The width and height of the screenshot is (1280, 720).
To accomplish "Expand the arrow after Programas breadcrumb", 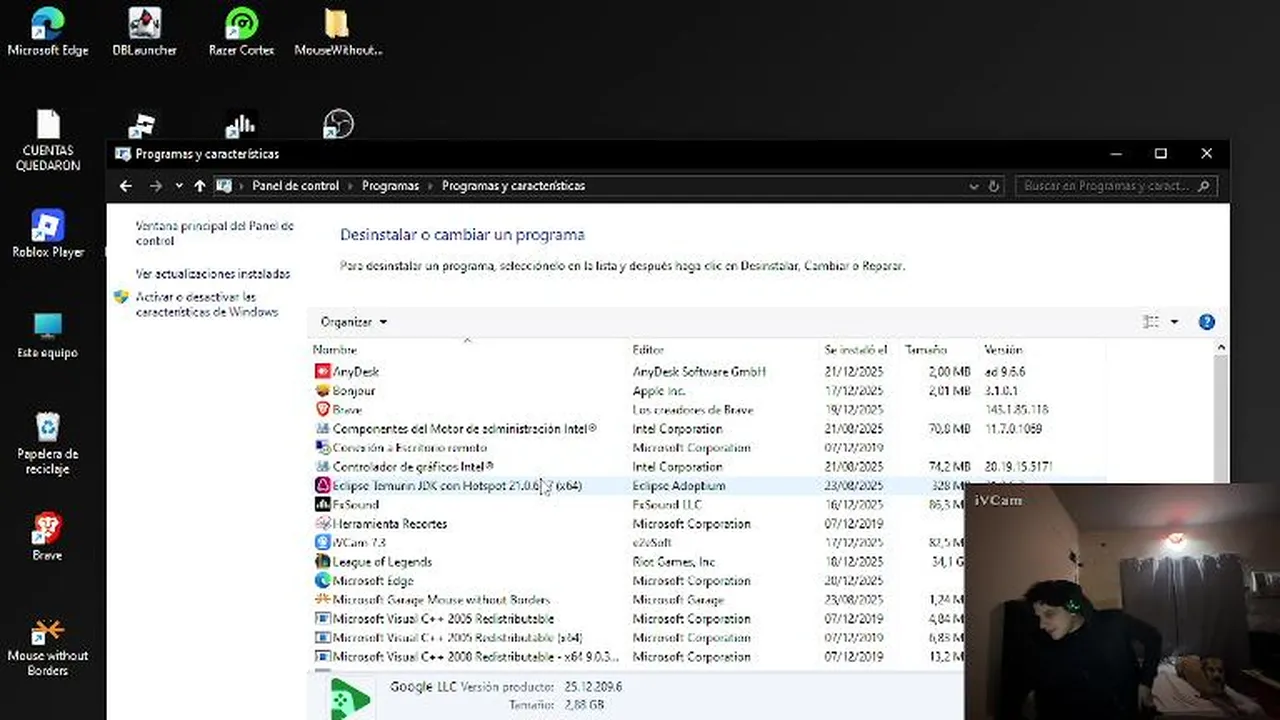I will (430, 186).
